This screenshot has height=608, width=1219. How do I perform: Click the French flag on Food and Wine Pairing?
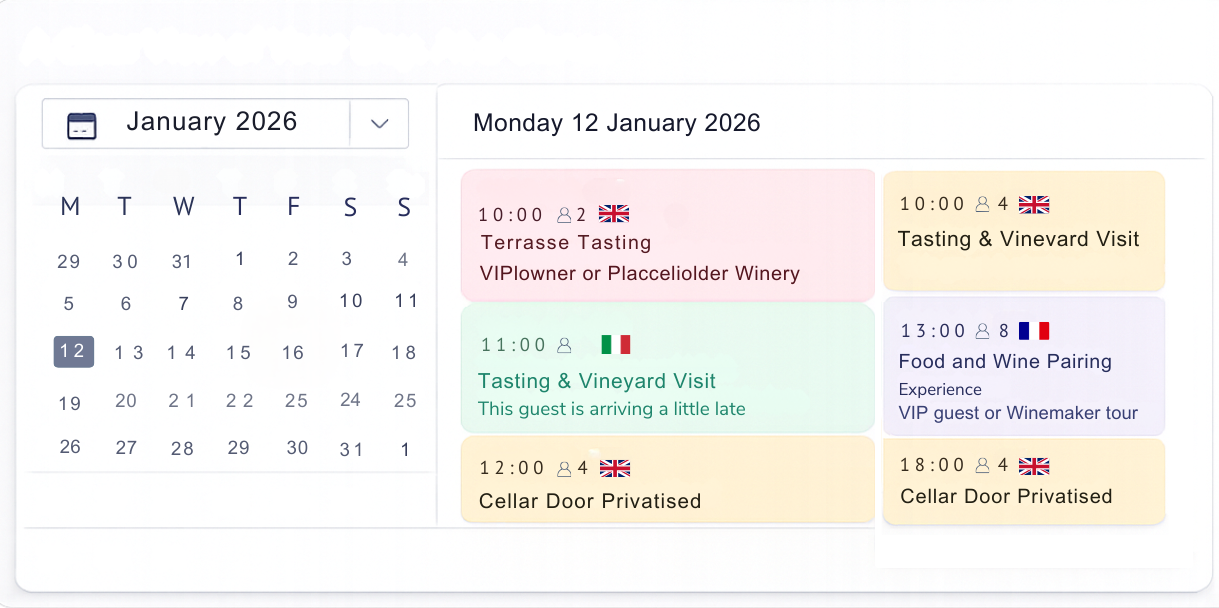pyautogui.click(x=1034, y=331)
